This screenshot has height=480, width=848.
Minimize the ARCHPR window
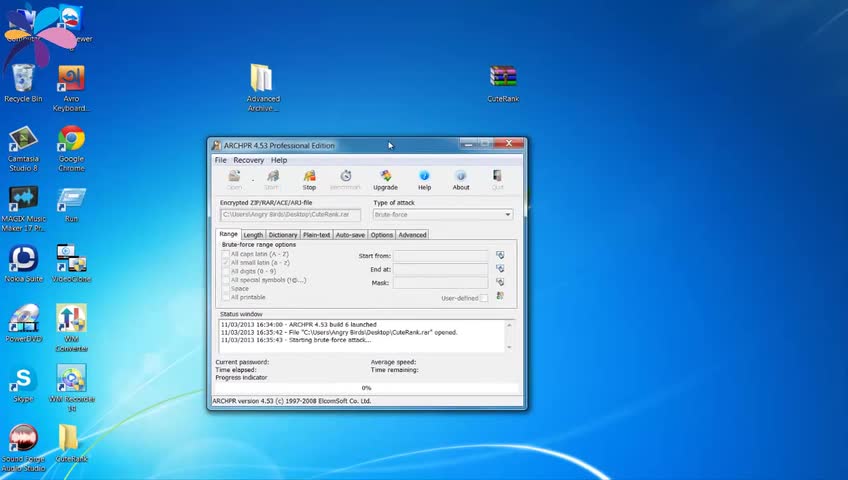point(468,143)
